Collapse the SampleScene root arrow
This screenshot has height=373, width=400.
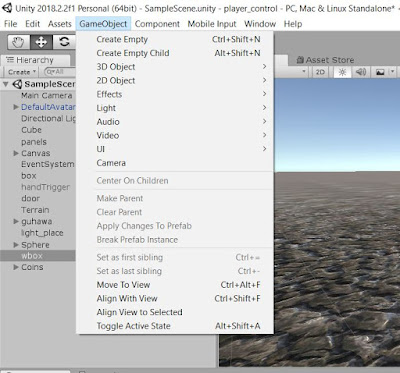(x=6, y=84)
